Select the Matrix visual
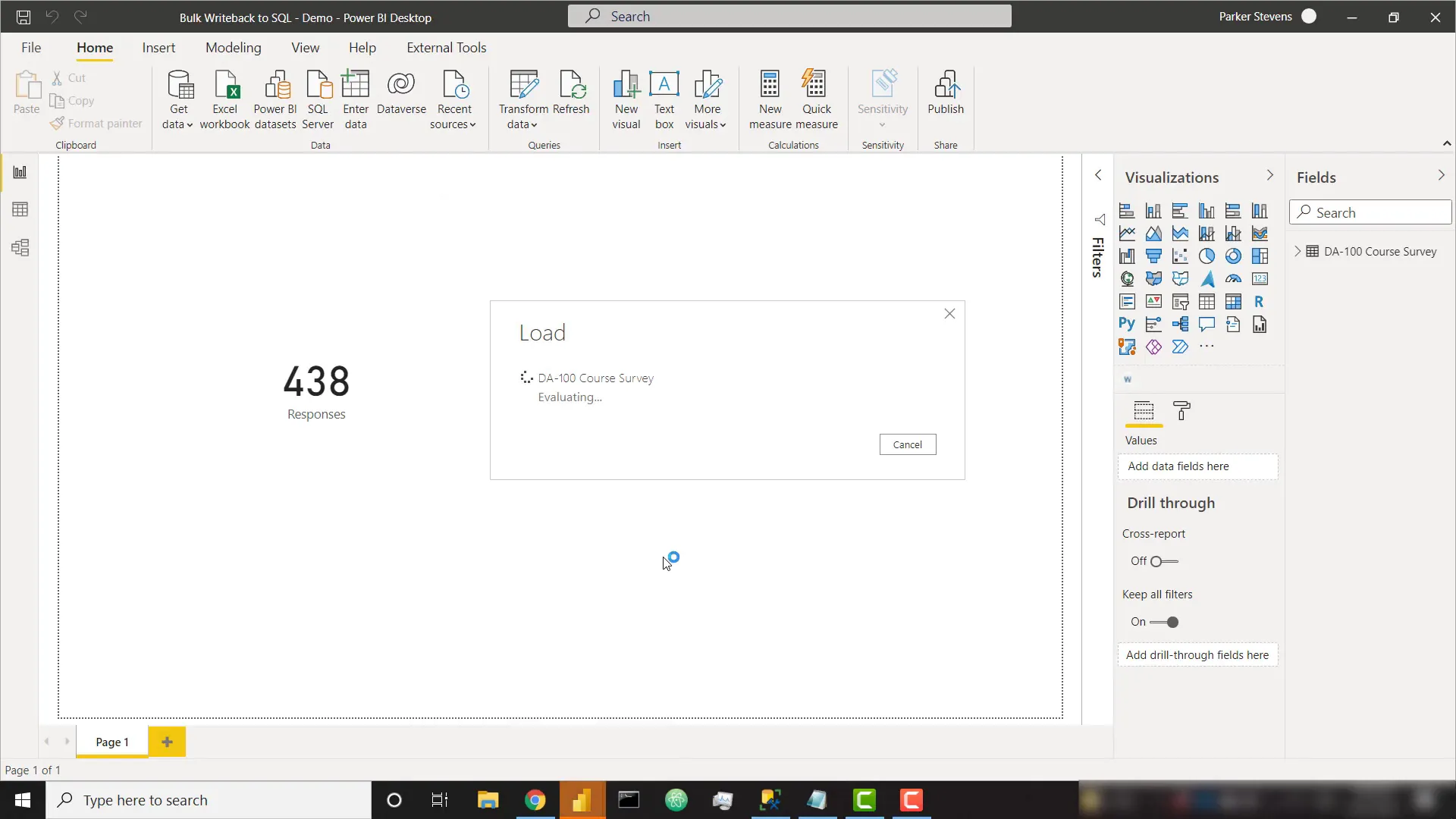1456x819 pixels. pos(1233,302)
